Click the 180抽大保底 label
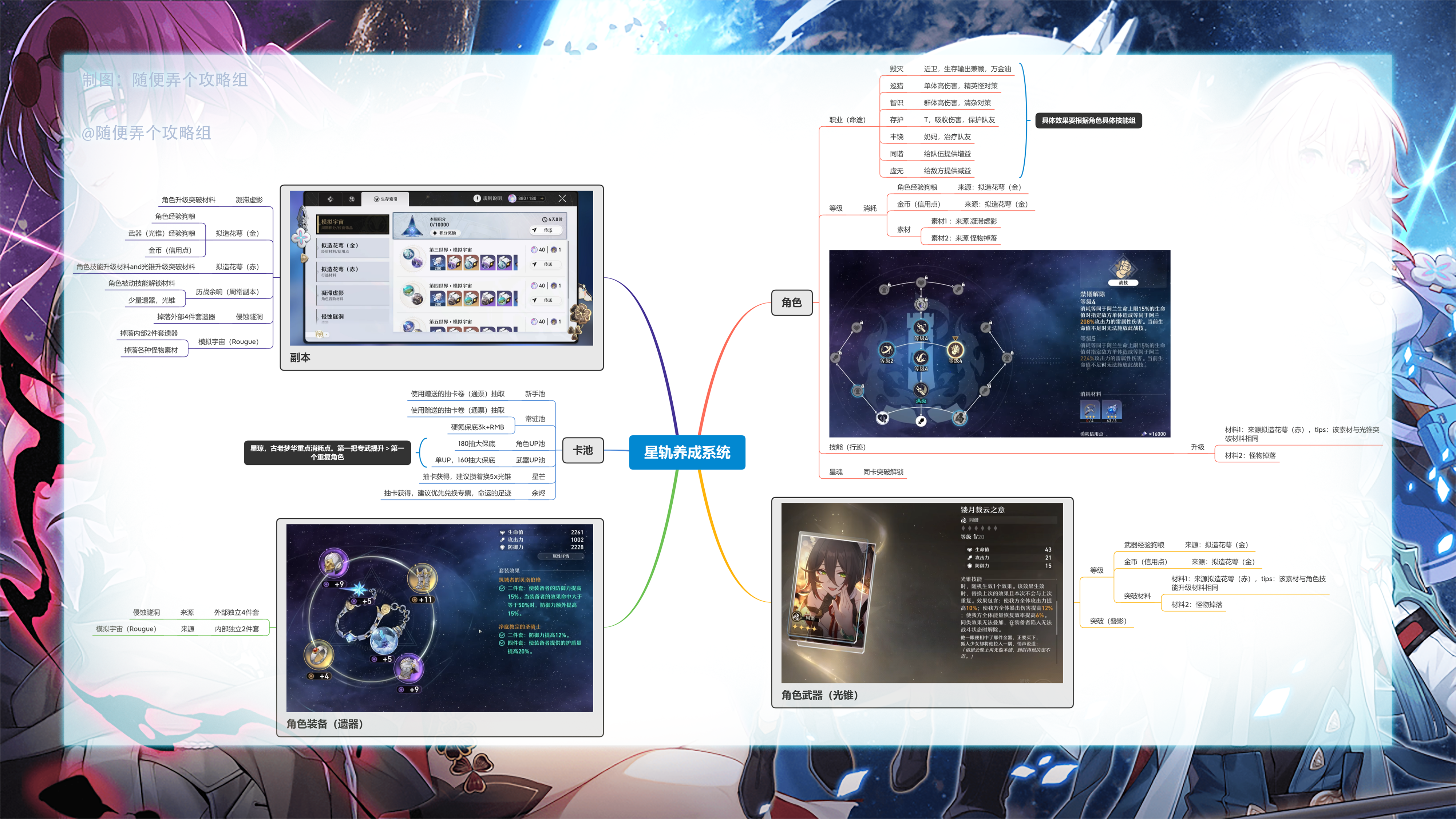 click(x=476, y=444)
